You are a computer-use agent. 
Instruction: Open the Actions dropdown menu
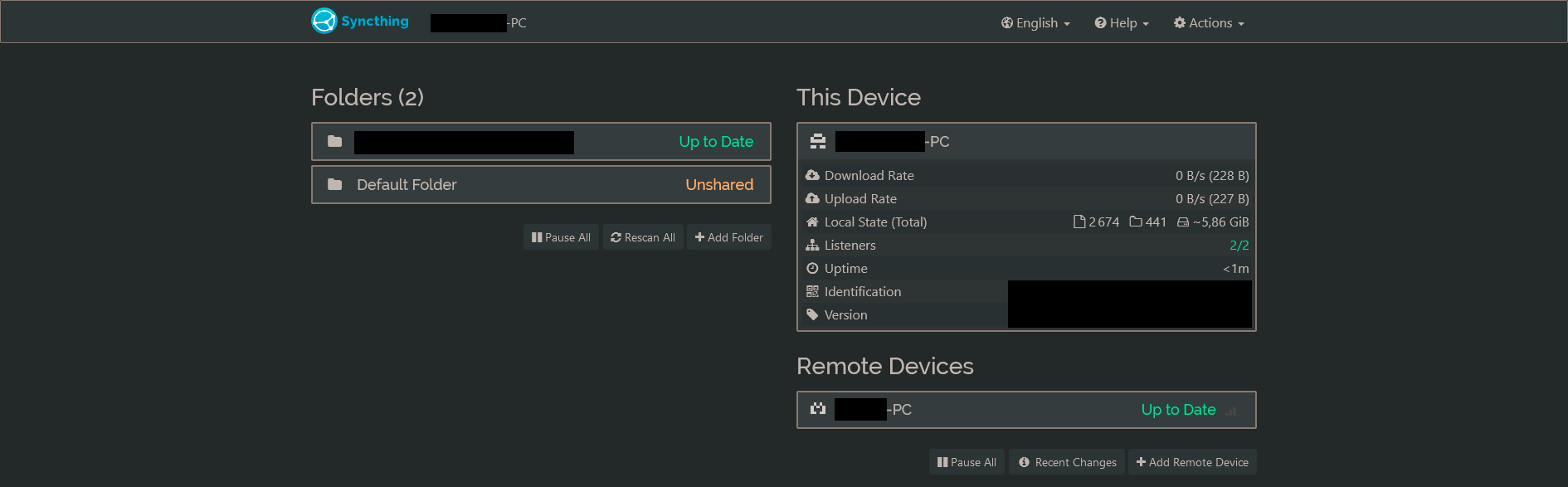[1209, 23]
